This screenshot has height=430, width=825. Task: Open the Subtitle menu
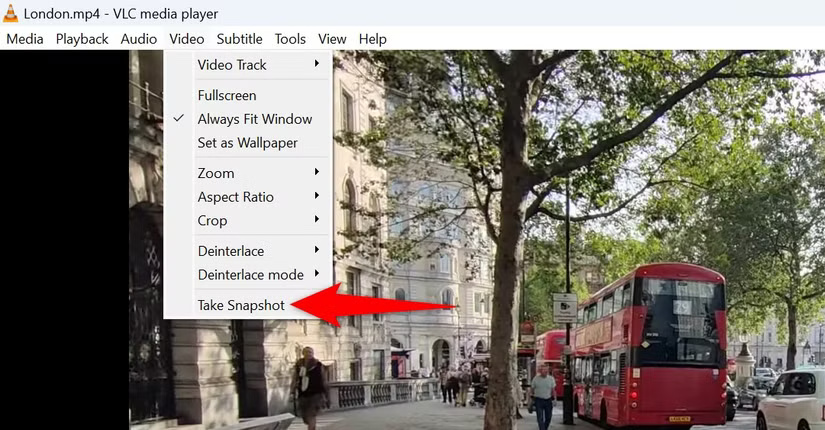click(239, 39)
